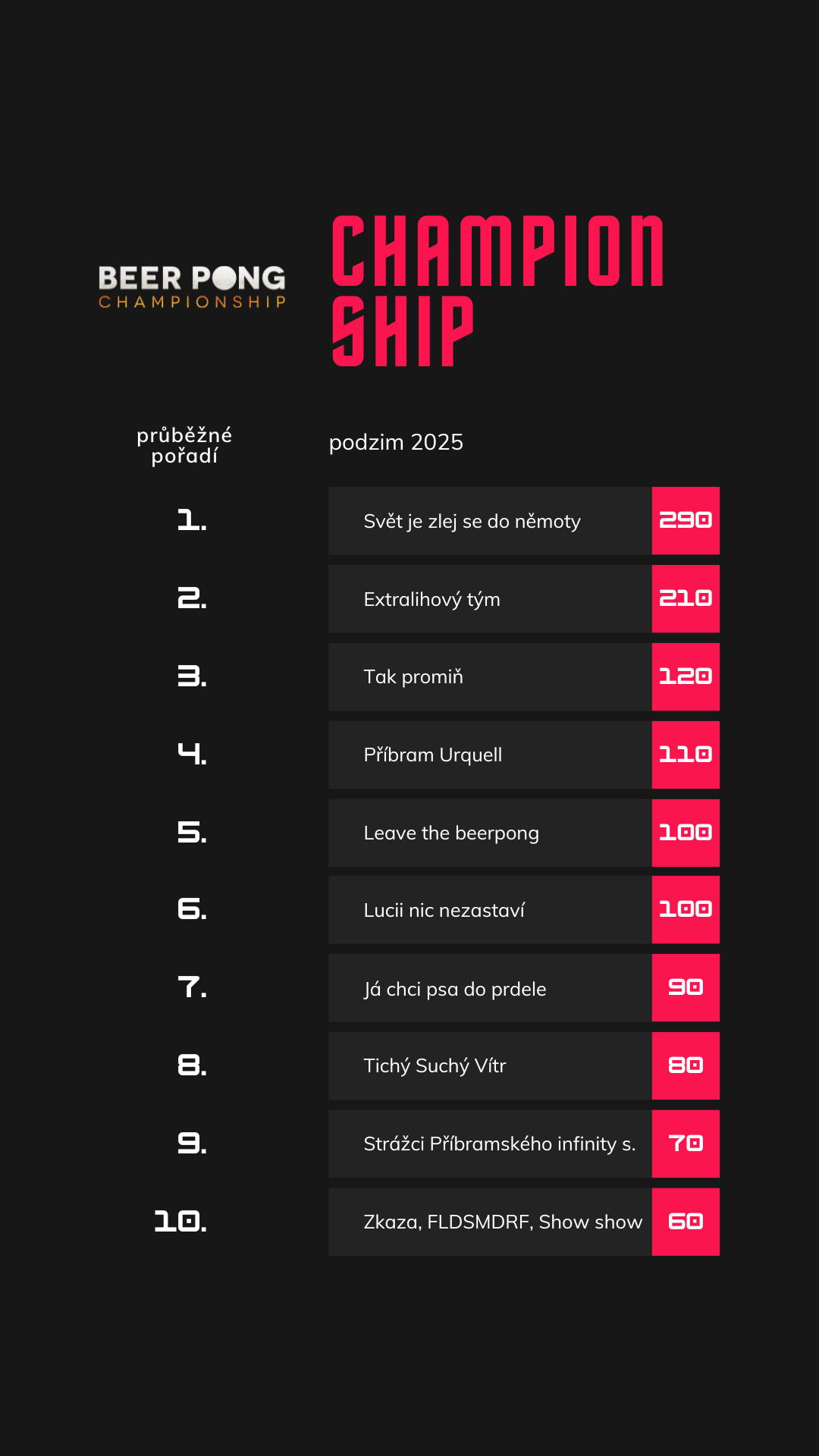Click the rank number 1.
819x1456 pixels.
pyautogui.click(x=191, y=521)
